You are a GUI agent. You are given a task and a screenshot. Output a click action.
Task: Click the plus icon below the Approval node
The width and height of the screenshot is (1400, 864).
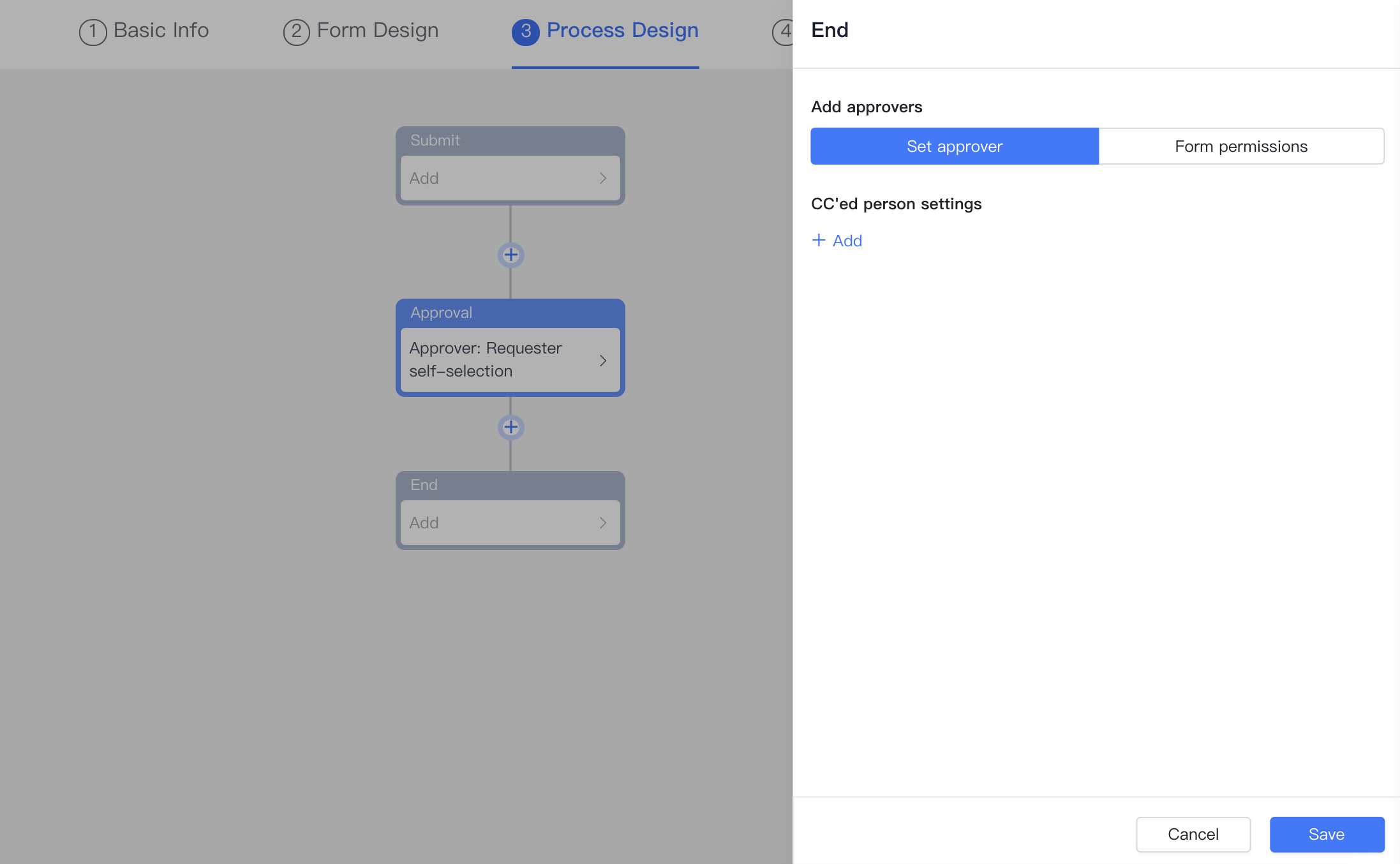[x=510, y=427]
